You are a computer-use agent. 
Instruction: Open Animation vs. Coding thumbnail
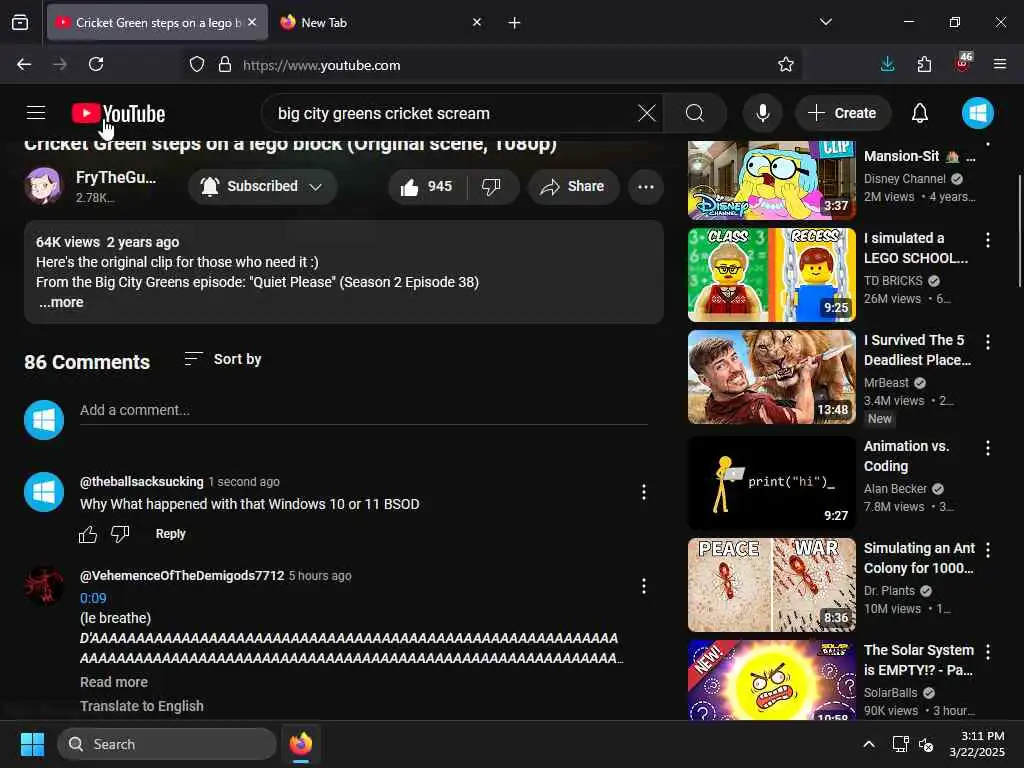tap(771, 483)
